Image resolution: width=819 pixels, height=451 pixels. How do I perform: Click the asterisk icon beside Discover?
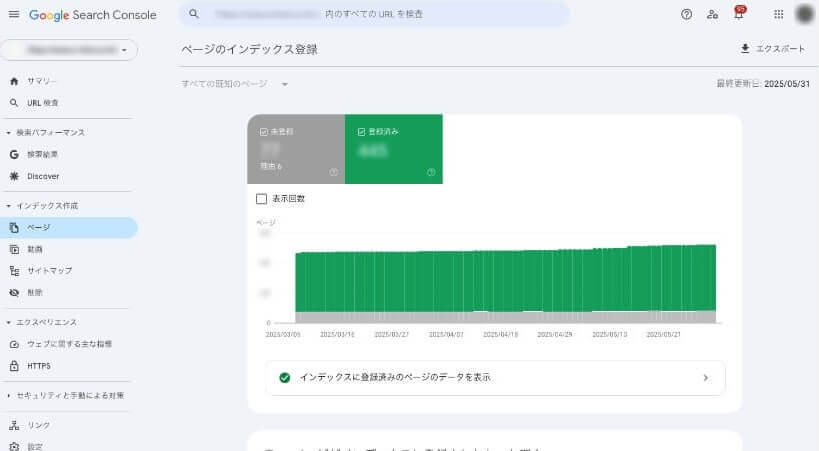[x=14, y=176]
